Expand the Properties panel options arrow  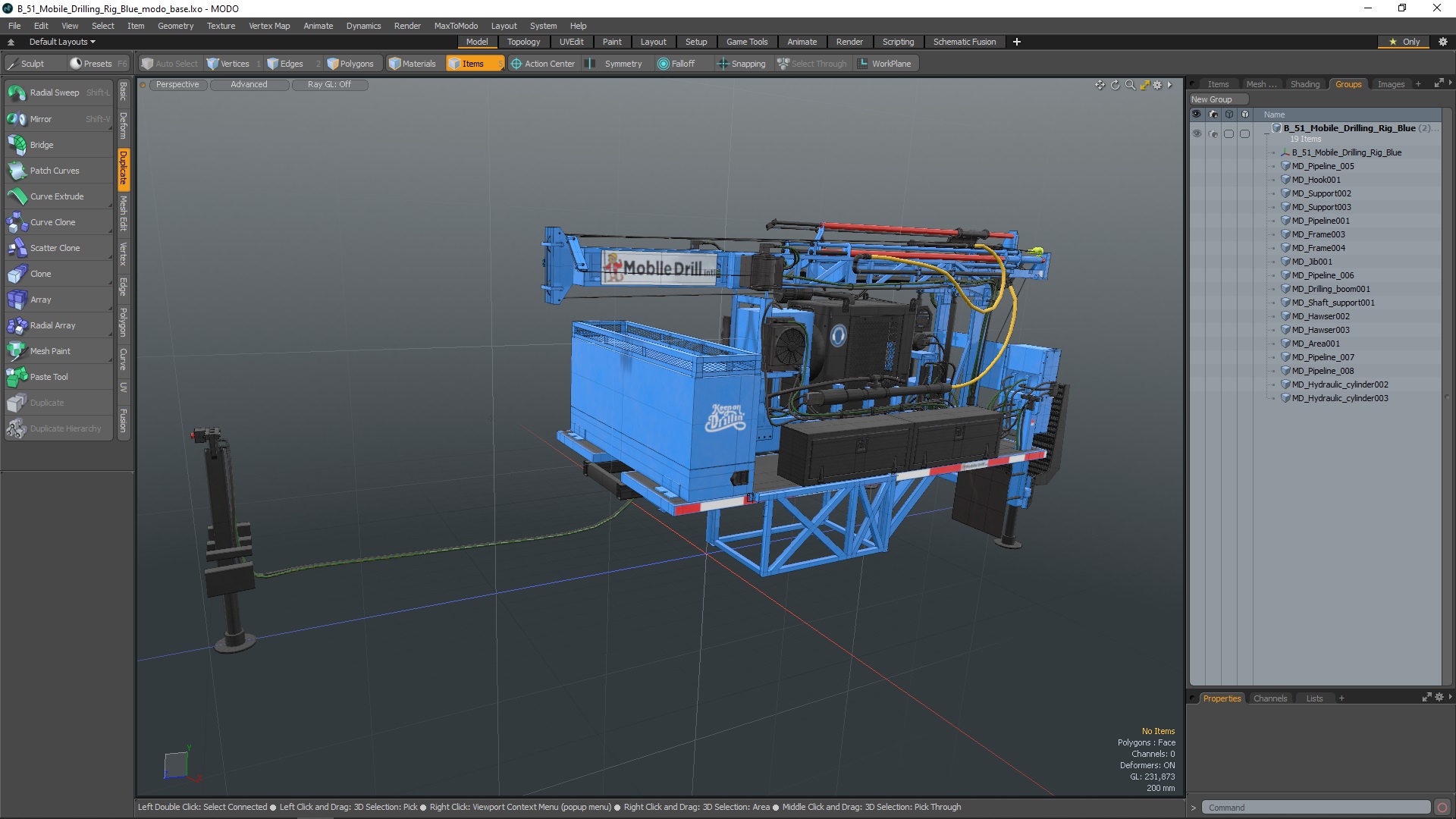point(1450,697)
